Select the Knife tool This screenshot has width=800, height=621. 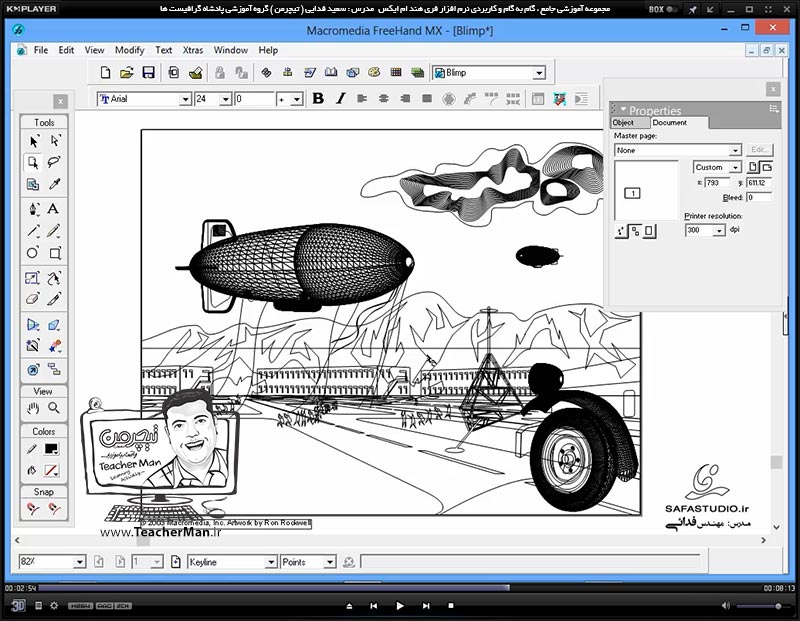pos(54,299)
